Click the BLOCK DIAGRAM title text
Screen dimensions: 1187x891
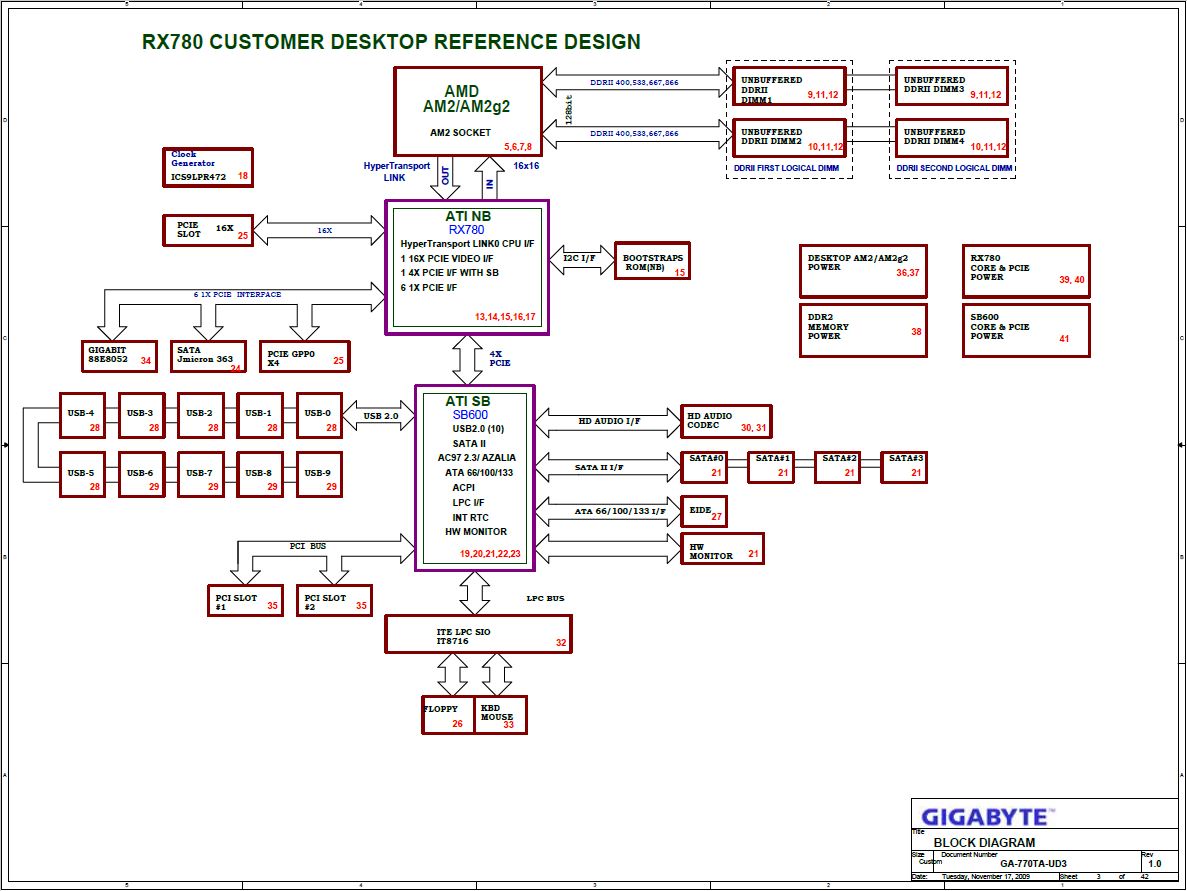pyautogui.click(x=984, y=843)
